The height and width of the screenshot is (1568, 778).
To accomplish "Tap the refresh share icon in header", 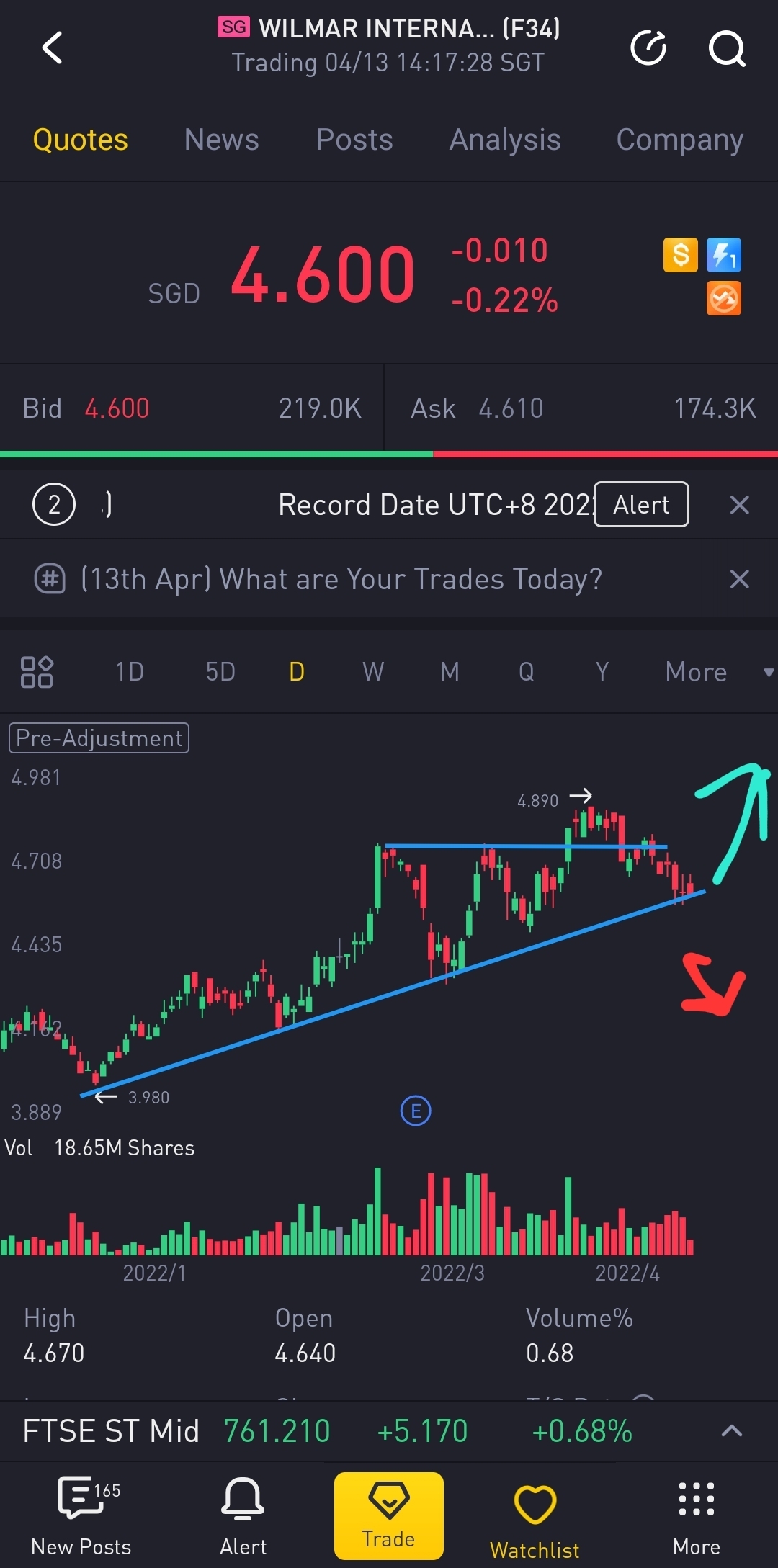I will pyautogui.click(x=648, y=48).
